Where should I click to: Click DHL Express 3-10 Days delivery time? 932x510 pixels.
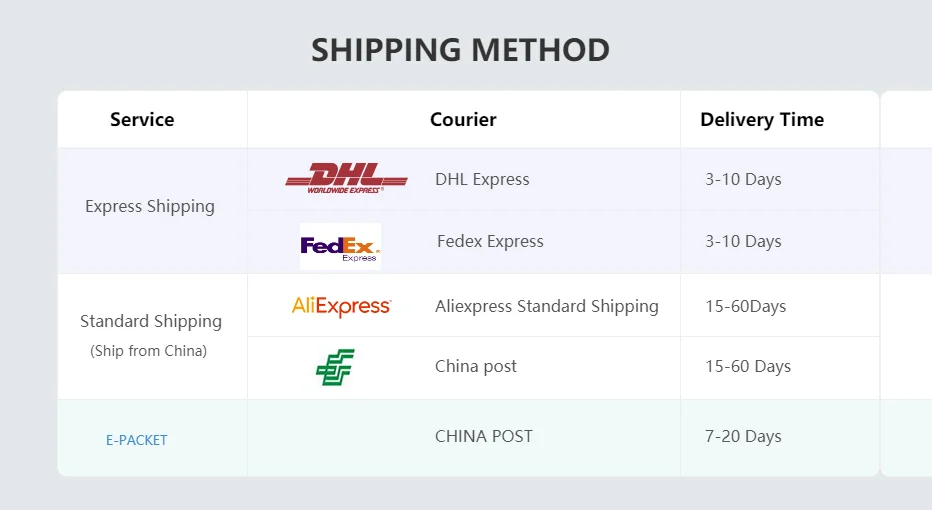(x=743, y=180)
